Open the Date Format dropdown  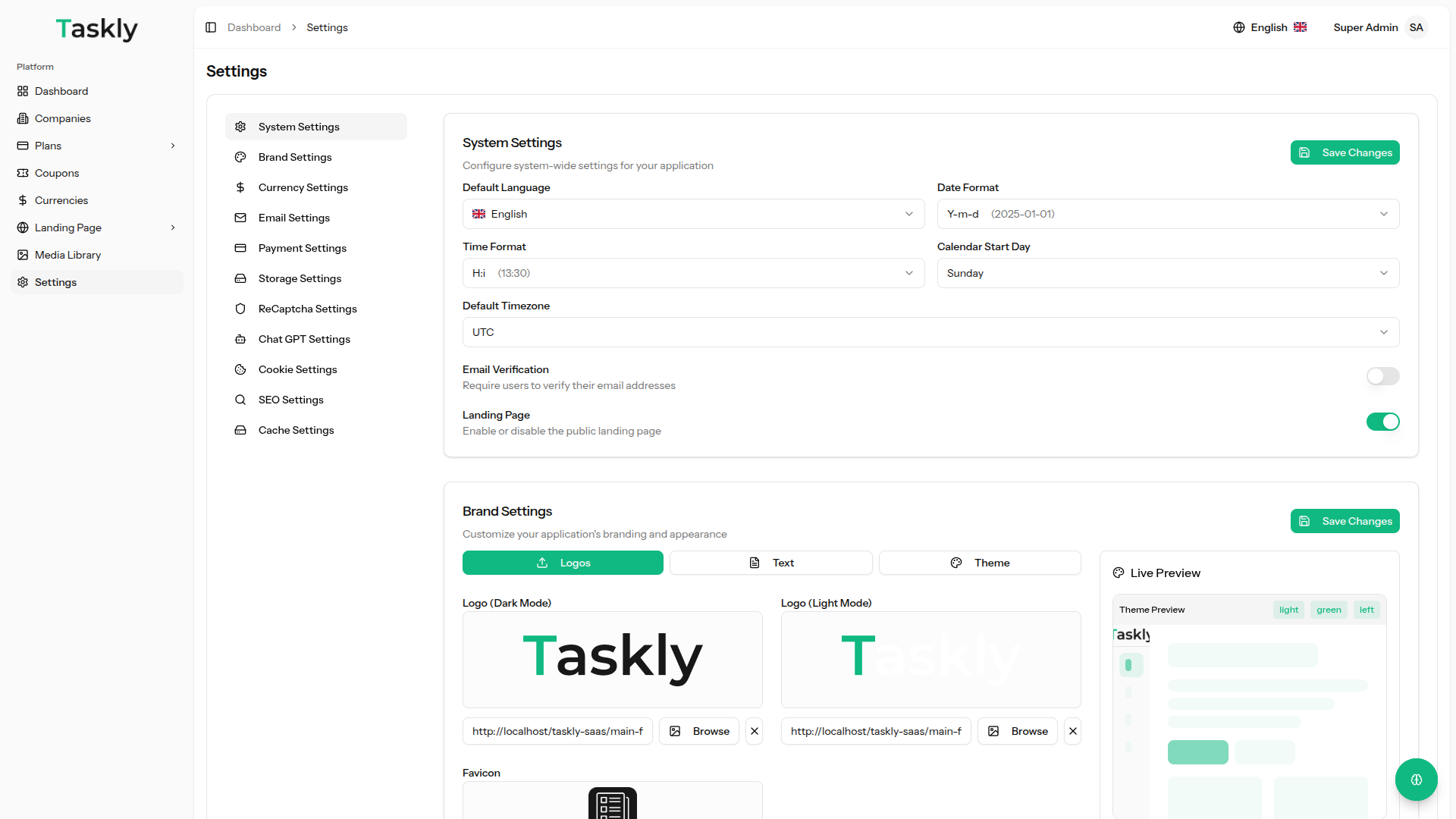pos(1168,214)
